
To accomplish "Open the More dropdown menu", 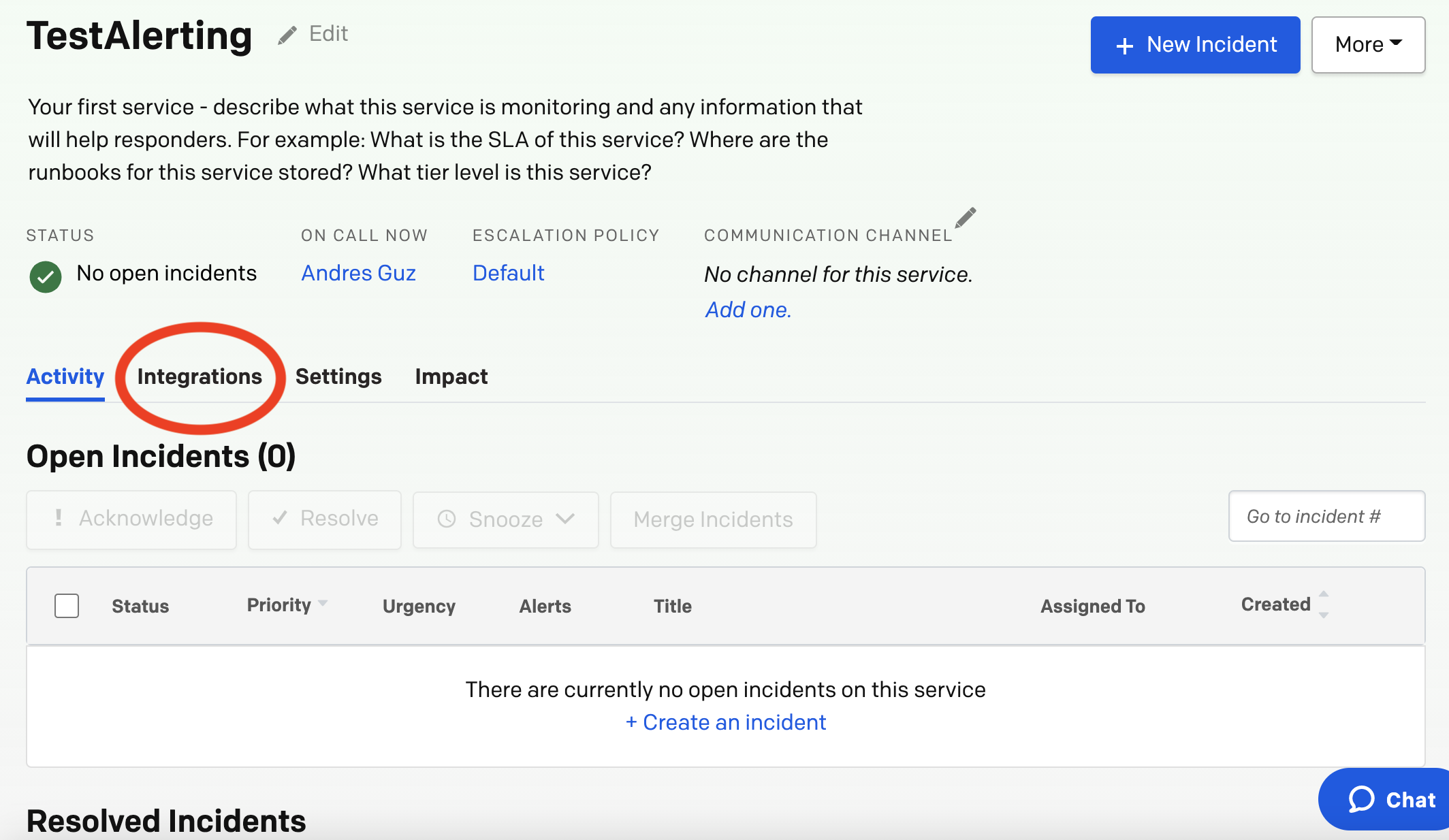I will 1368,45.
